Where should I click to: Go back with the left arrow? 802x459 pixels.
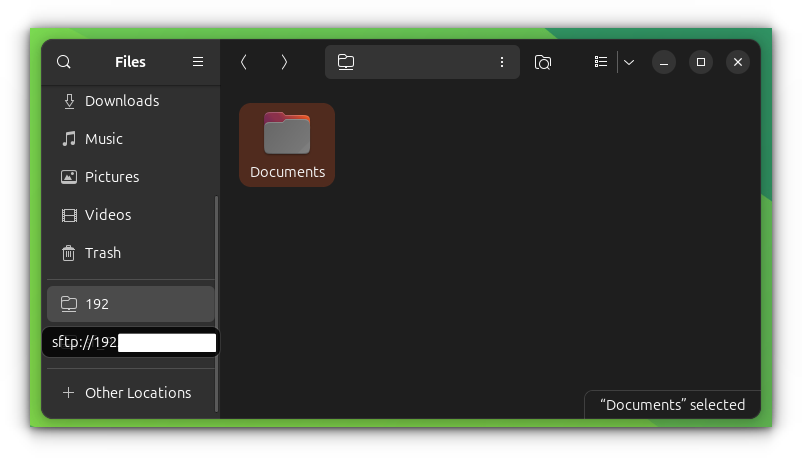(243, 62)
